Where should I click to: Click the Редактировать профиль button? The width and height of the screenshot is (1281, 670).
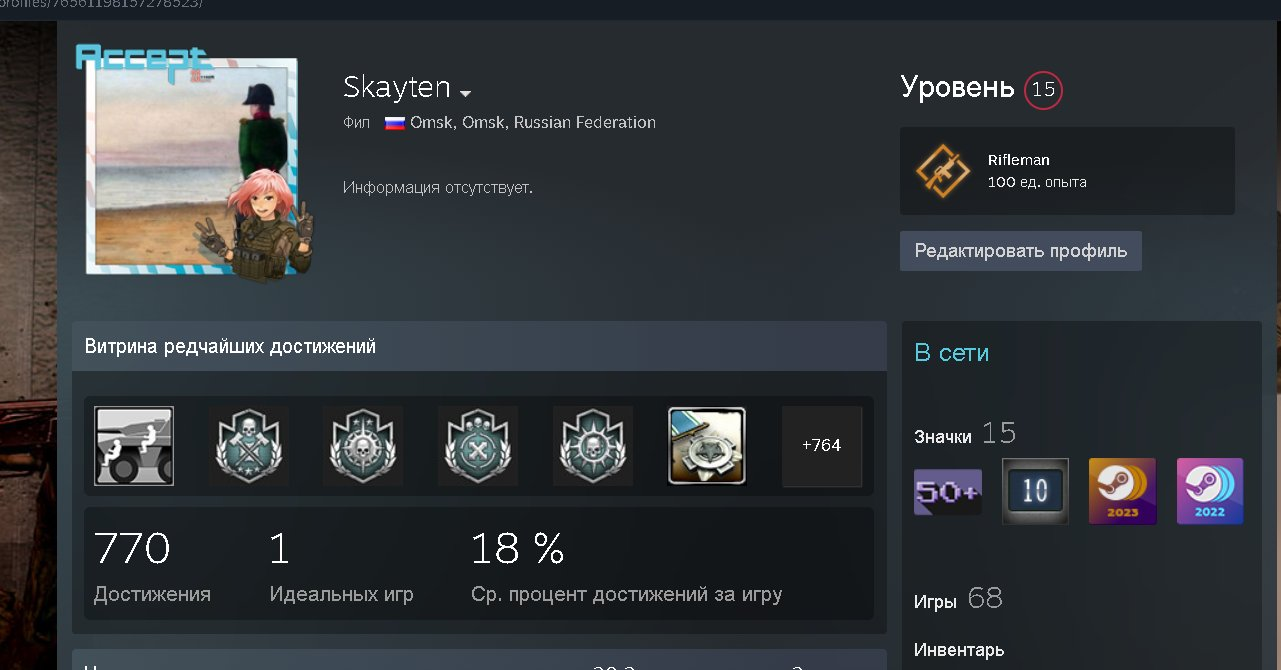[x=1021, y=251]
